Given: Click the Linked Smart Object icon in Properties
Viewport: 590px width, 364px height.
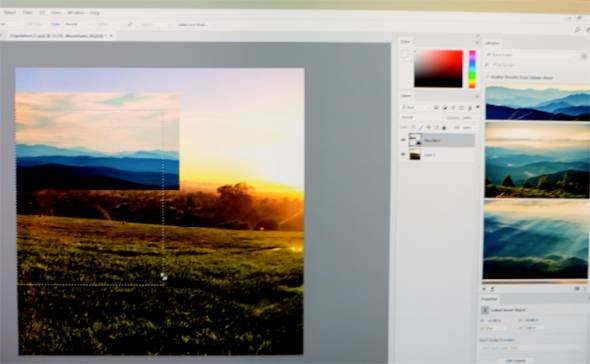Looking at the screenshot, I should coord(485,310).
